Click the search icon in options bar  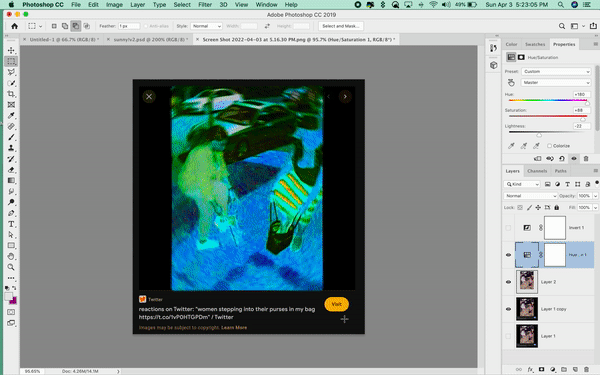point(561,26)
